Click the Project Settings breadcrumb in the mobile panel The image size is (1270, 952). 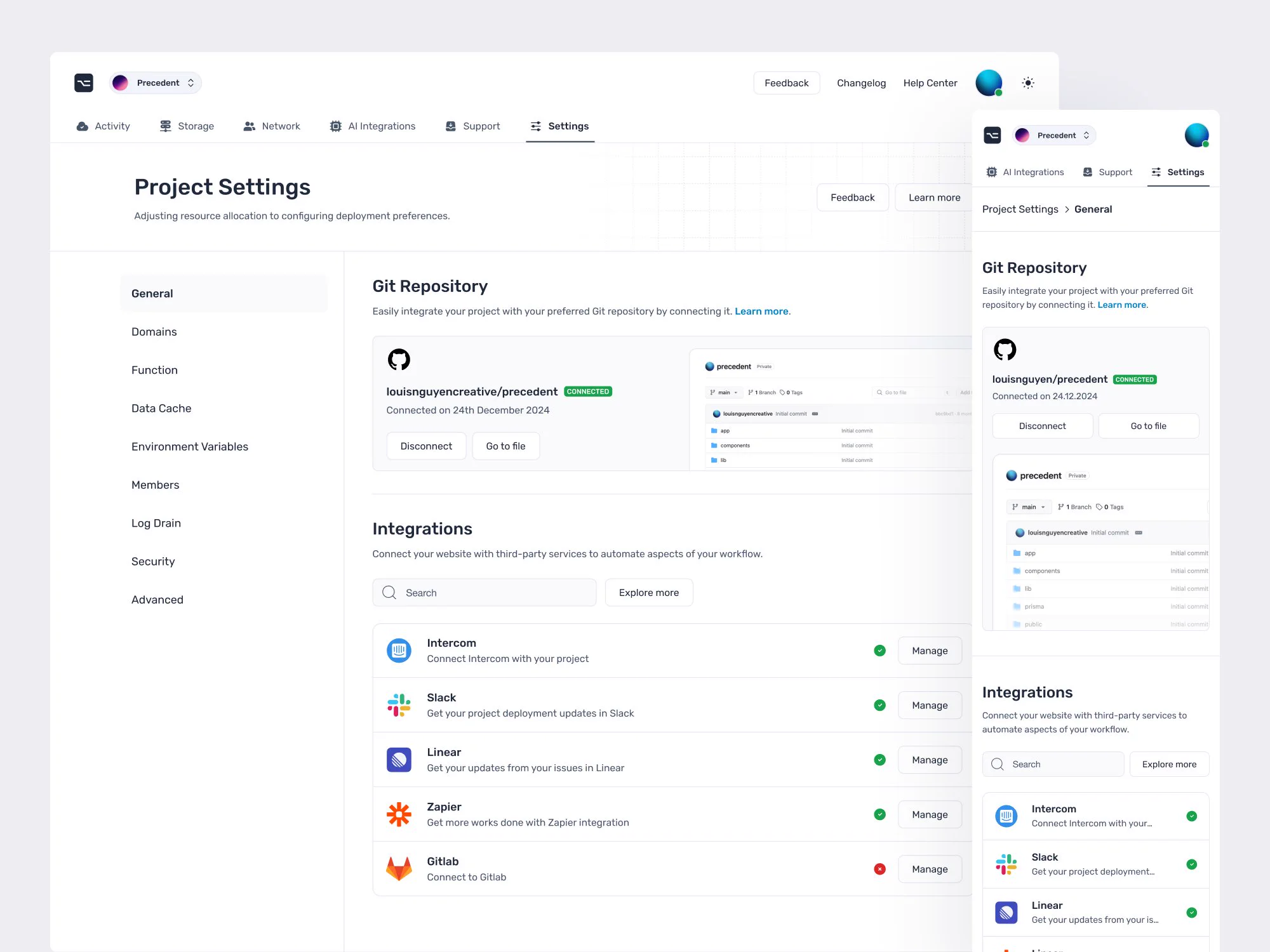1020,209
